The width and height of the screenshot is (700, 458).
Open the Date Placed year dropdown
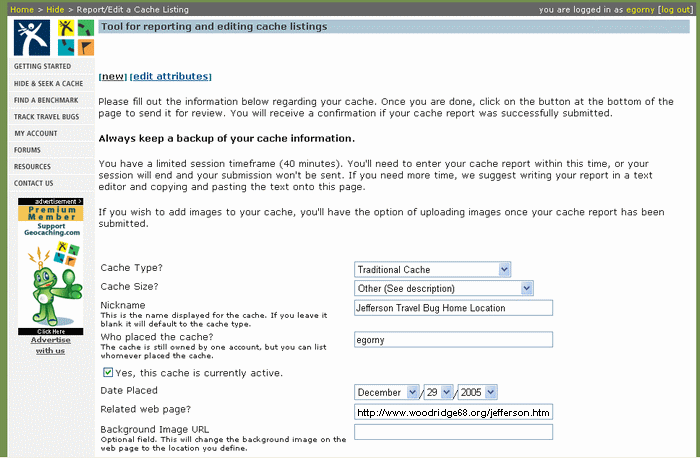477,392
